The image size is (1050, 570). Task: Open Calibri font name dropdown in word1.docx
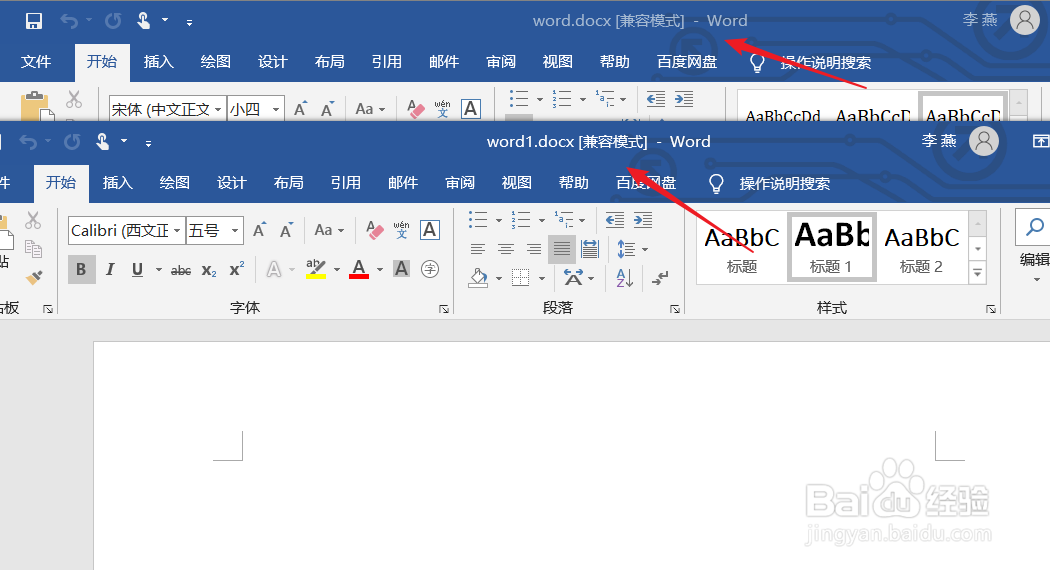point(177,230)
